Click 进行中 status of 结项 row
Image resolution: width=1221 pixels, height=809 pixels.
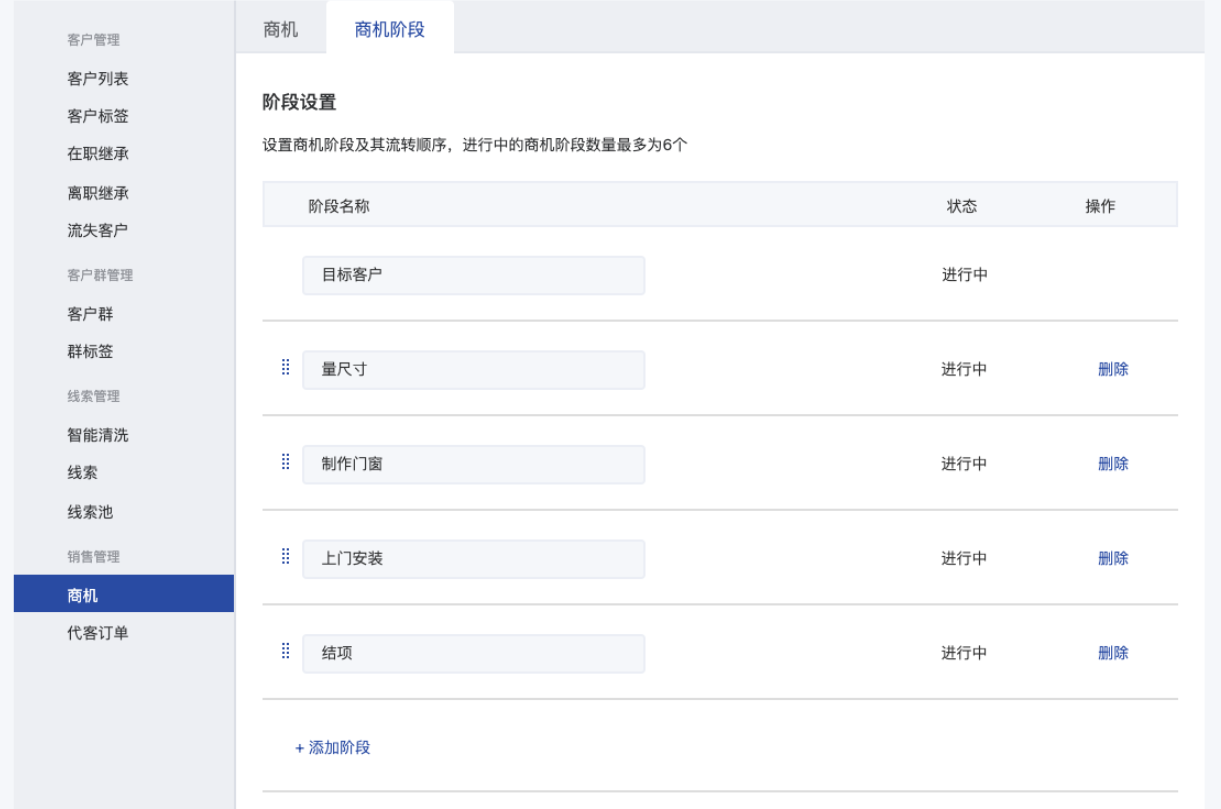click(964, 653)
